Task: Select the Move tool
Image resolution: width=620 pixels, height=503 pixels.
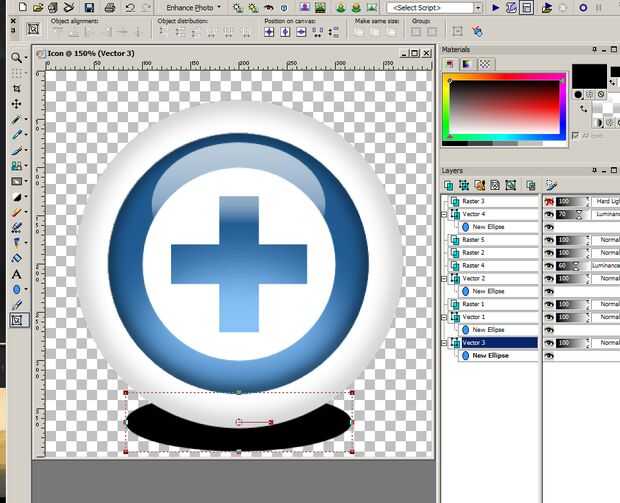Action: tap(16, 104)
